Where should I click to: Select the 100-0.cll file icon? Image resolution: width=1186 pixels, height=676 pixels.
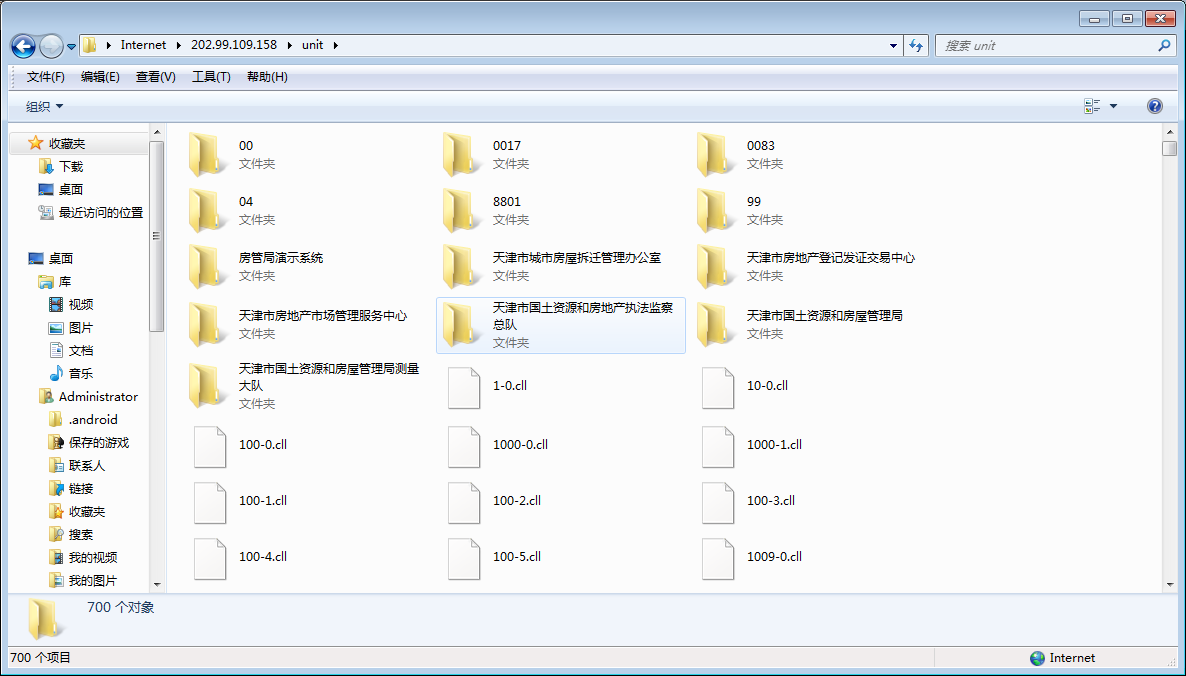[210, 447]
